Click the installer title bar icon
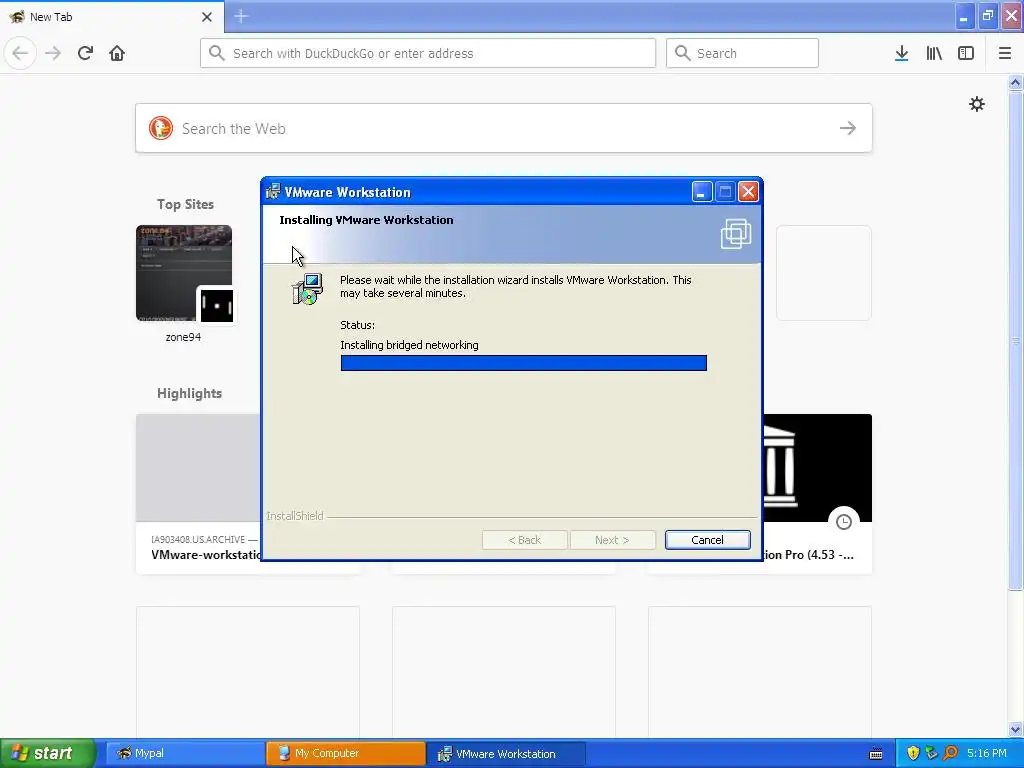 click(273, 191)
